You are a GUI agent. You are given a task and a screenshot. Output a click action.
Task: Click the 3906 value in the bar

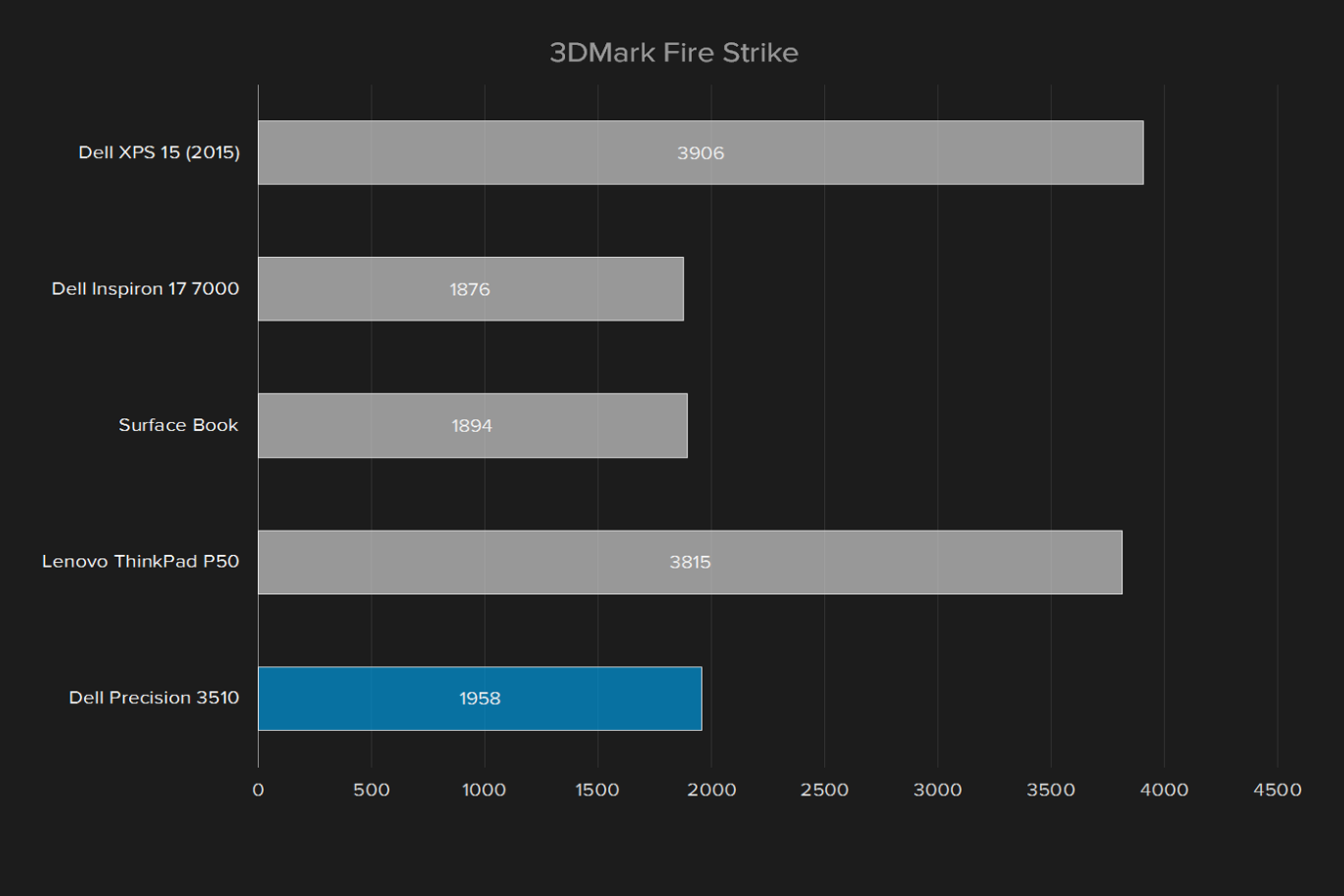701,153
